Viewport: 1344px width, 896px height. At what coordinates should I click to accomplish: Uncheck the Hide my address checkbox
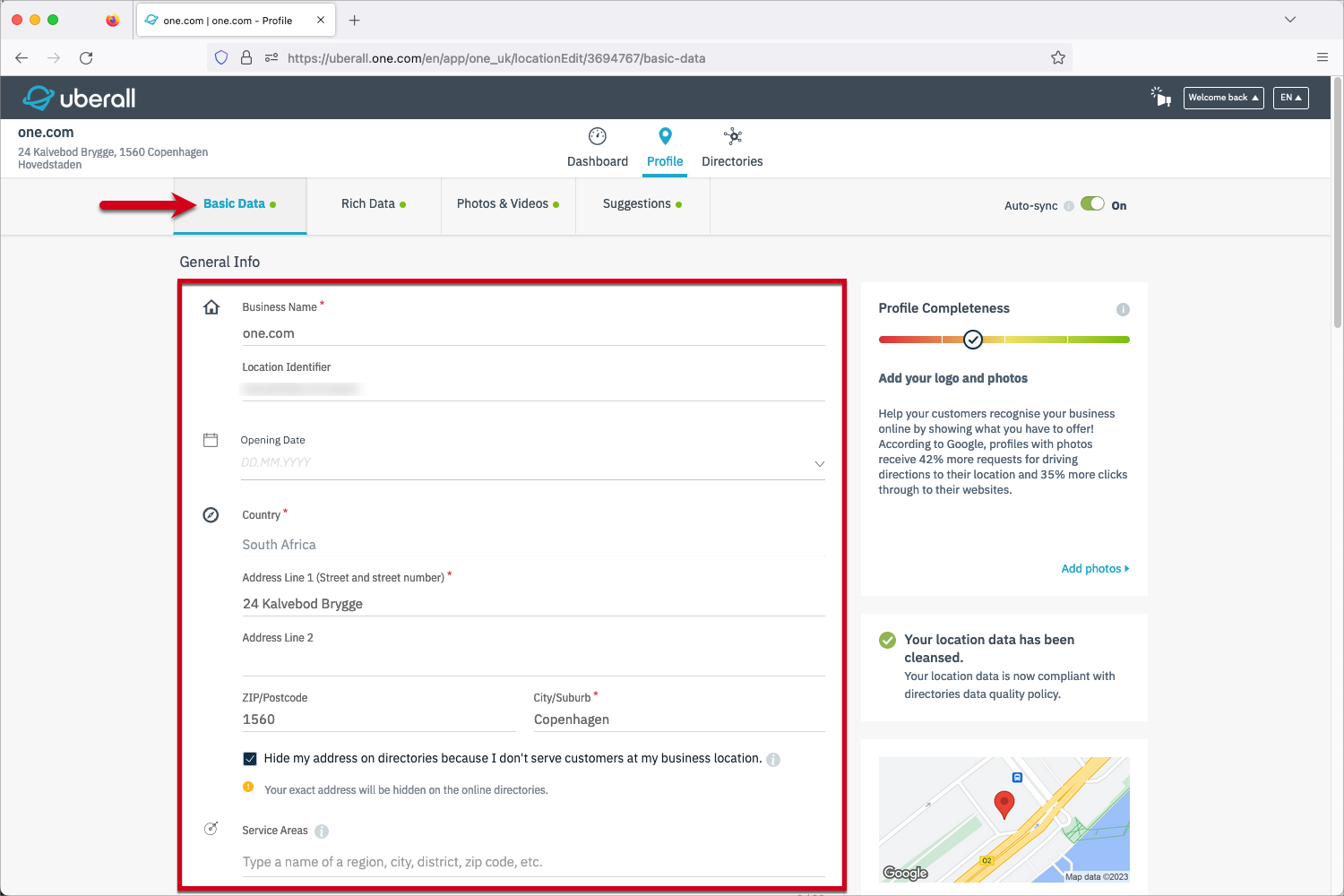[250, 759]
